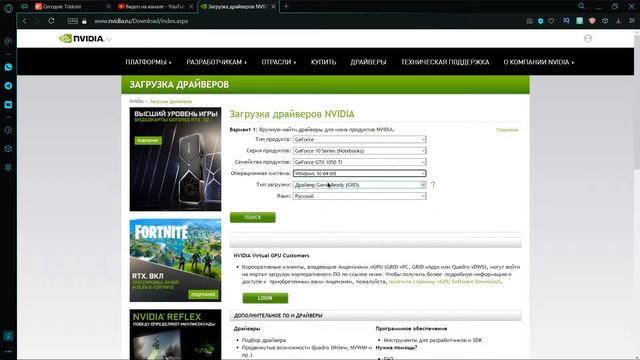Open VK in the Opera sidebar
This screenshot has width=640, height=360.
(x=8, y=104)
